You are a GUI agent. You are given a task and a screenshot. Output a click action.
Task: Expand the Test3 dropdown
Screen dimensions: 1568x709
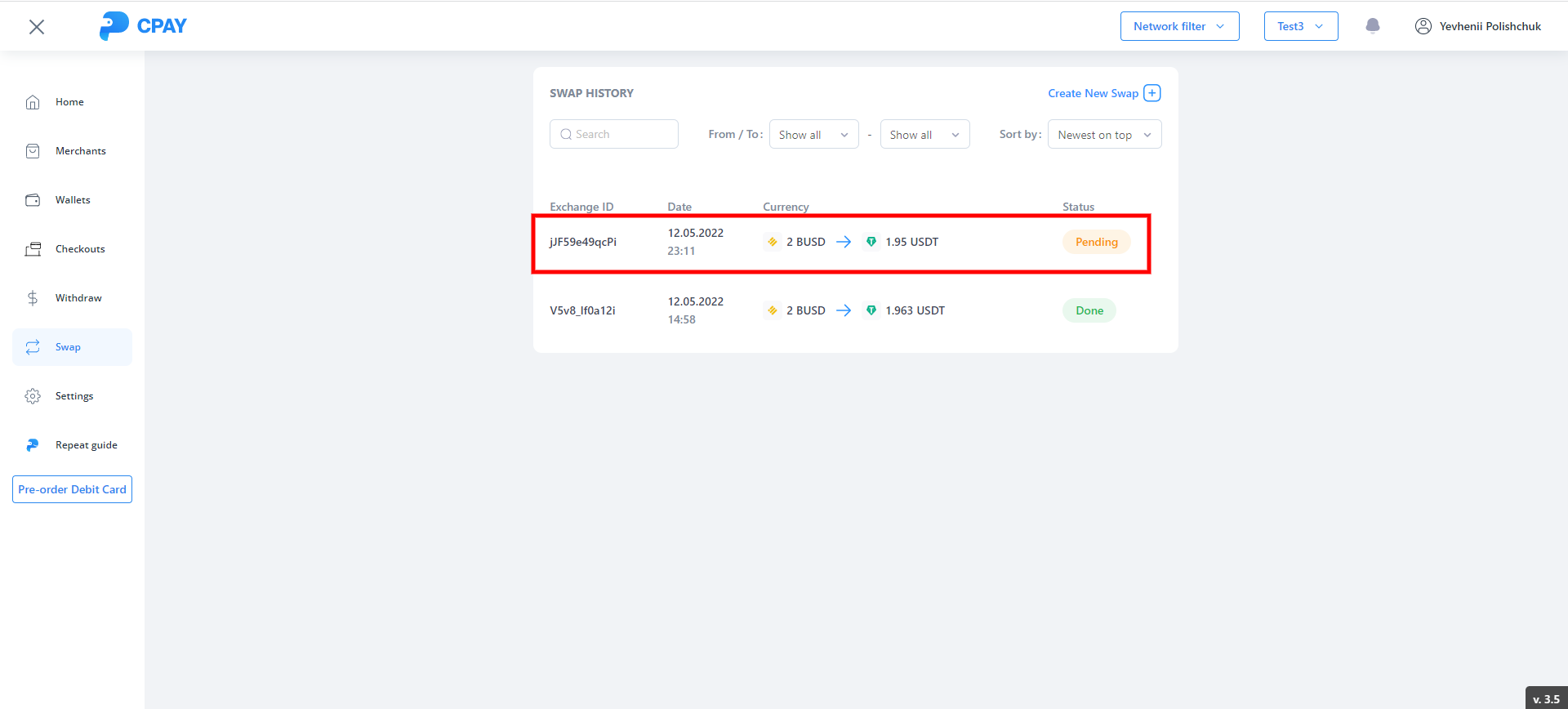pyautogui.click(x=1300, y=26)
